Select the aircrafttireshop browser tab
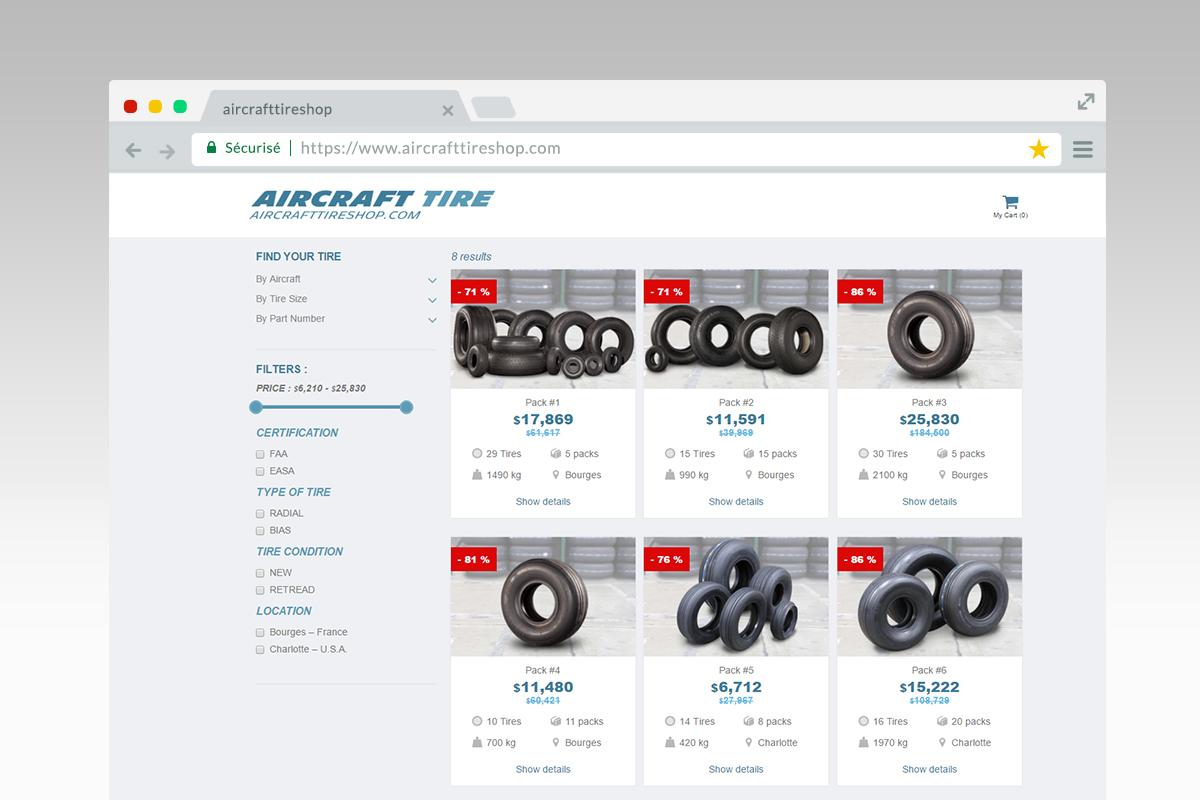 (333, 108)
